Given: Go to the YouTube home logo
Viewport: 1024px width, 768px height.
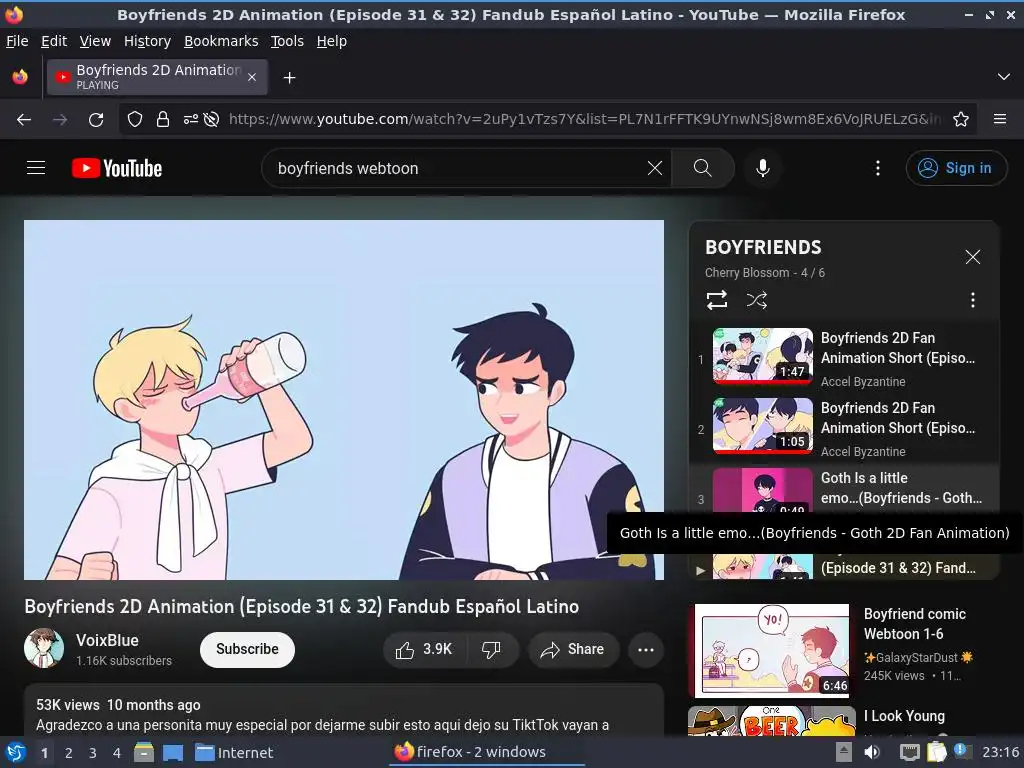Looking at the screenshot, I should [117, 168].
